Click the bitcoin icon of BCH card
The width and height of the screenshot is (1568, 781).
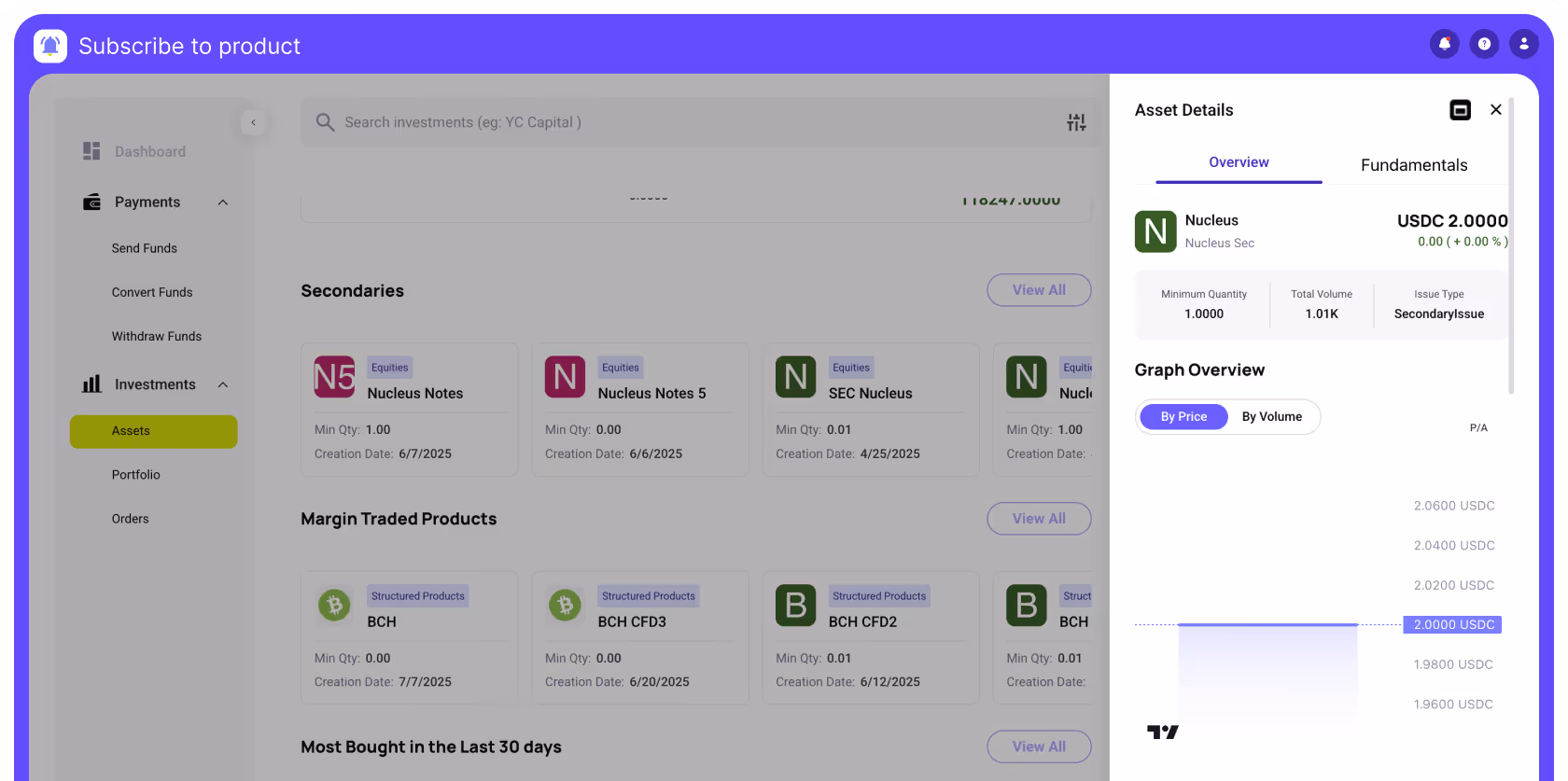pos(334,606)
